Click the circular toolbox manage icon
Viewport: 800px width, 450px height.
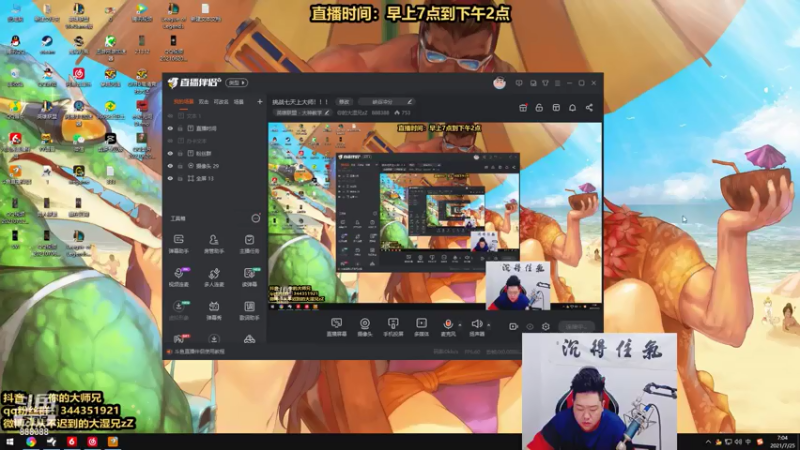[256, 218]
